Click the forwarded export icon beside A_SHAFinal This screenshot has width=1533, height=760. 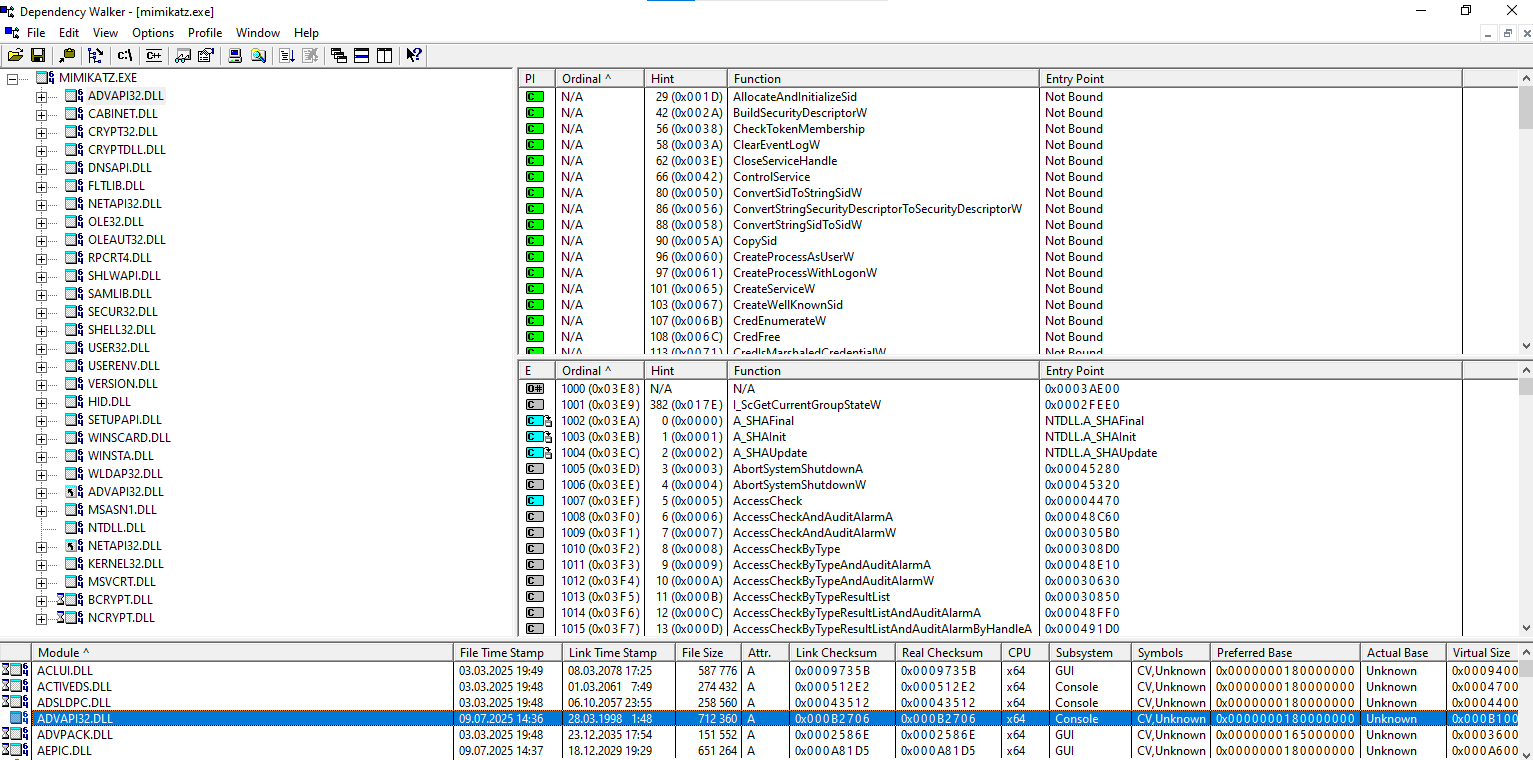(539, 421)
